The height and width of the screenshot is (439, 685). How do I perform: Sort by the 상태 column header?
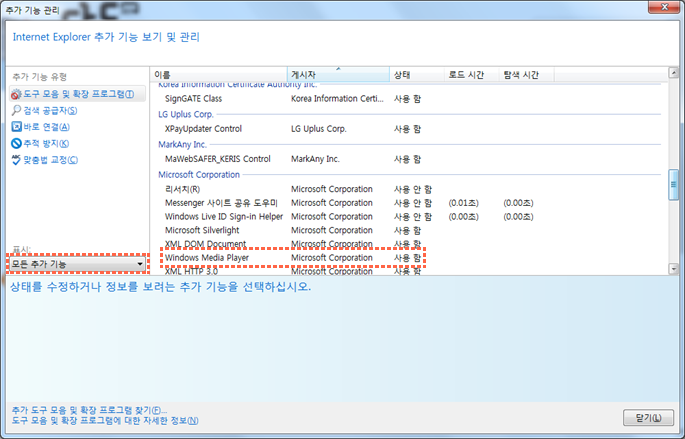417,75
